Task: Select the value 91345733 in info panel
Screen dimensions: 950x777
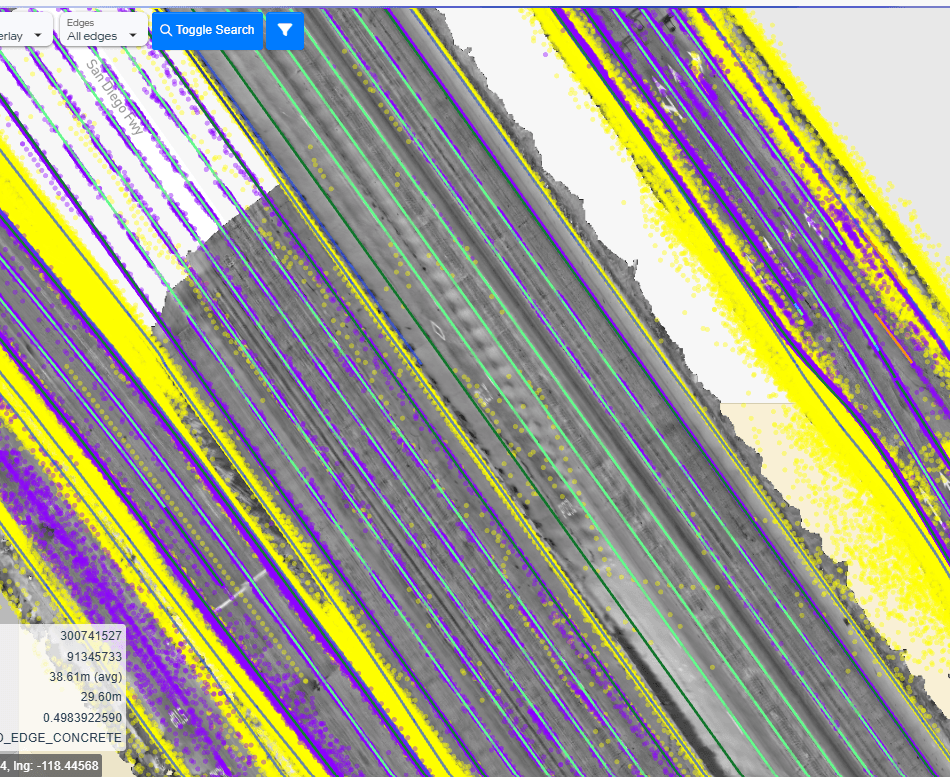Action: [94, 656]
